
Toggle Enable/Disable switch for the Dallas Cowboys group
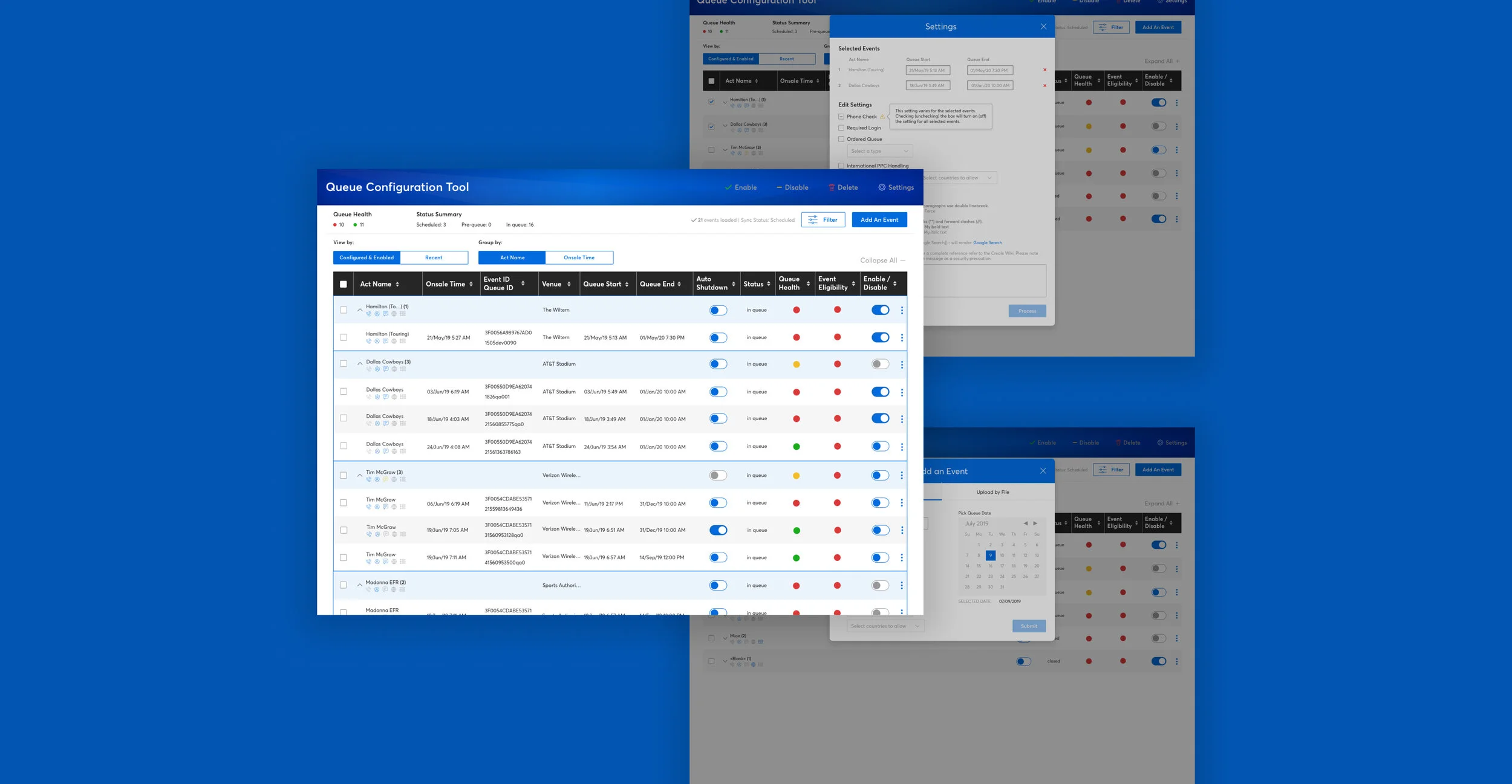[880, 364]
